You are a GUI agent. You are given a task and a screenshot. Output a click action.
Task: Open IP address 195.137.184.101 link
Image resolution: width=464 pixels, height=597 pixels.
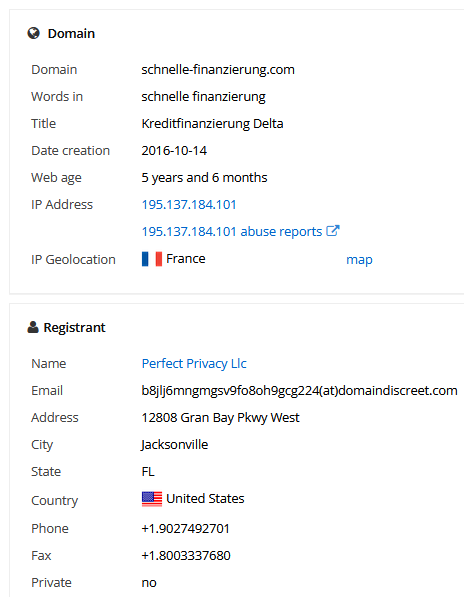point(189,205)
